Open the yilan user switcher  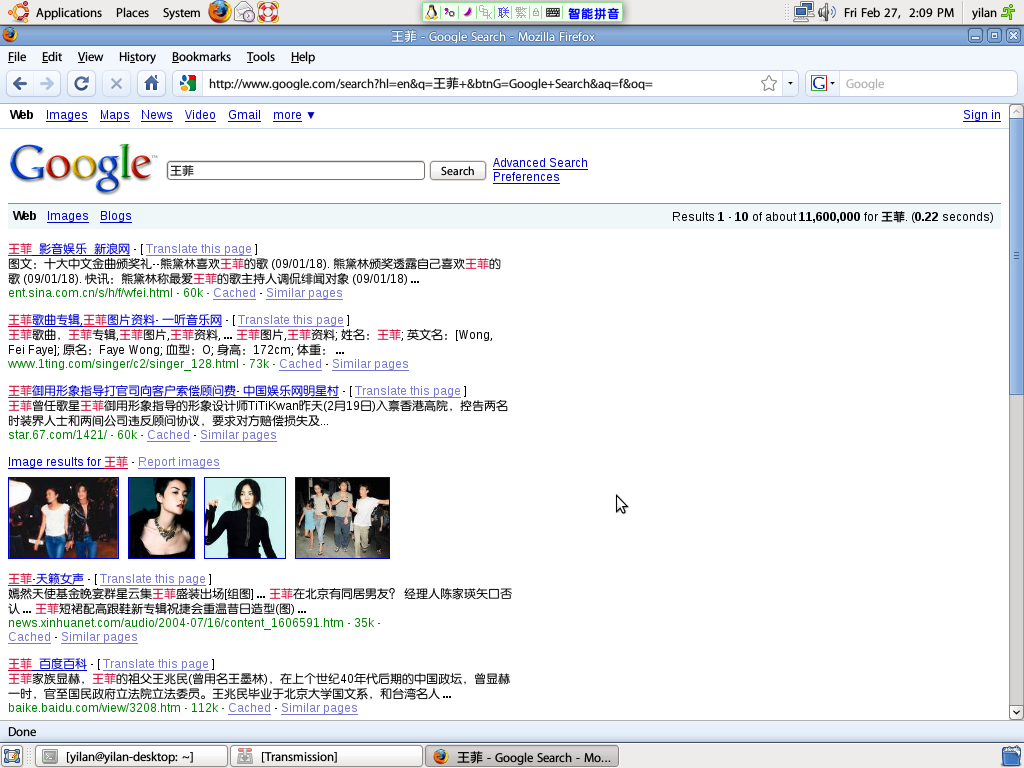[993, 12]
